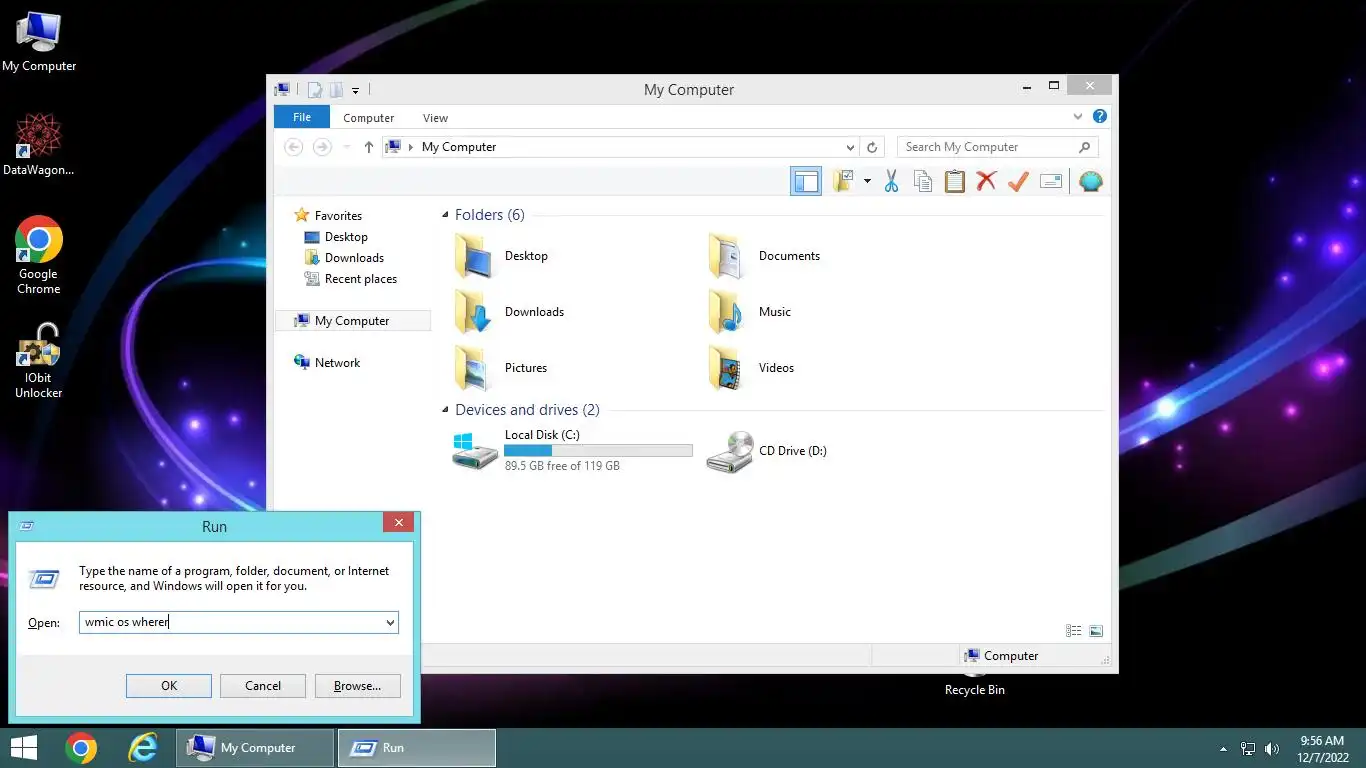The height and width of the screenshot is (768, 1366).
Task: Click the Windows Start button
Action: [23, 747]
